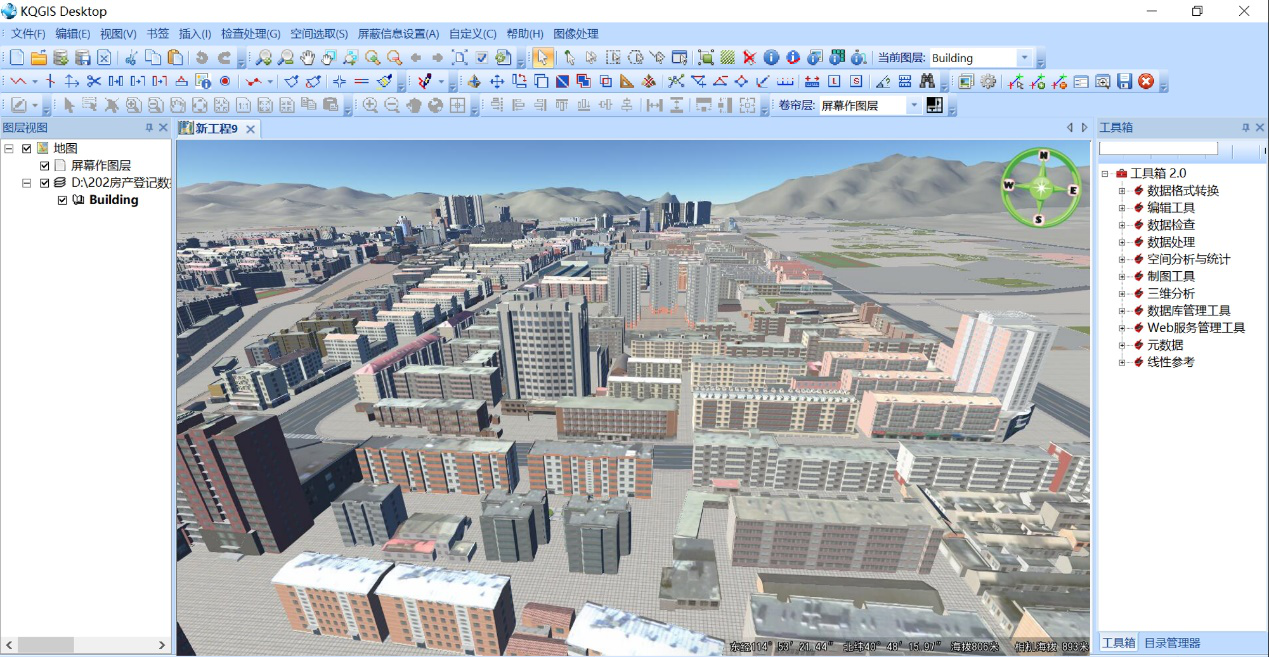Viewport: 1269px width, 657px height.
Task: Select the 数据格式转换 toolbox item
Action: tap(1182, 191)
